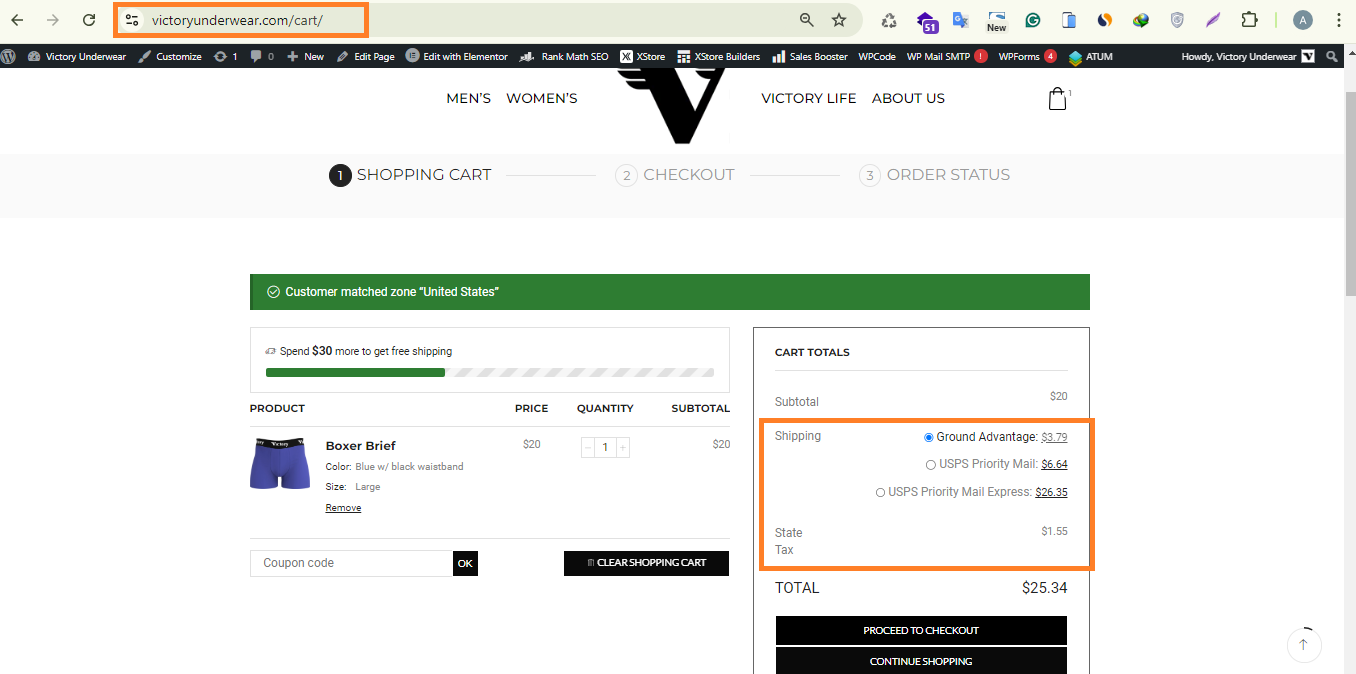Screen dimensions: 1356x674
Task: Apply coupon with the OK button
Action: coord(465,563)
